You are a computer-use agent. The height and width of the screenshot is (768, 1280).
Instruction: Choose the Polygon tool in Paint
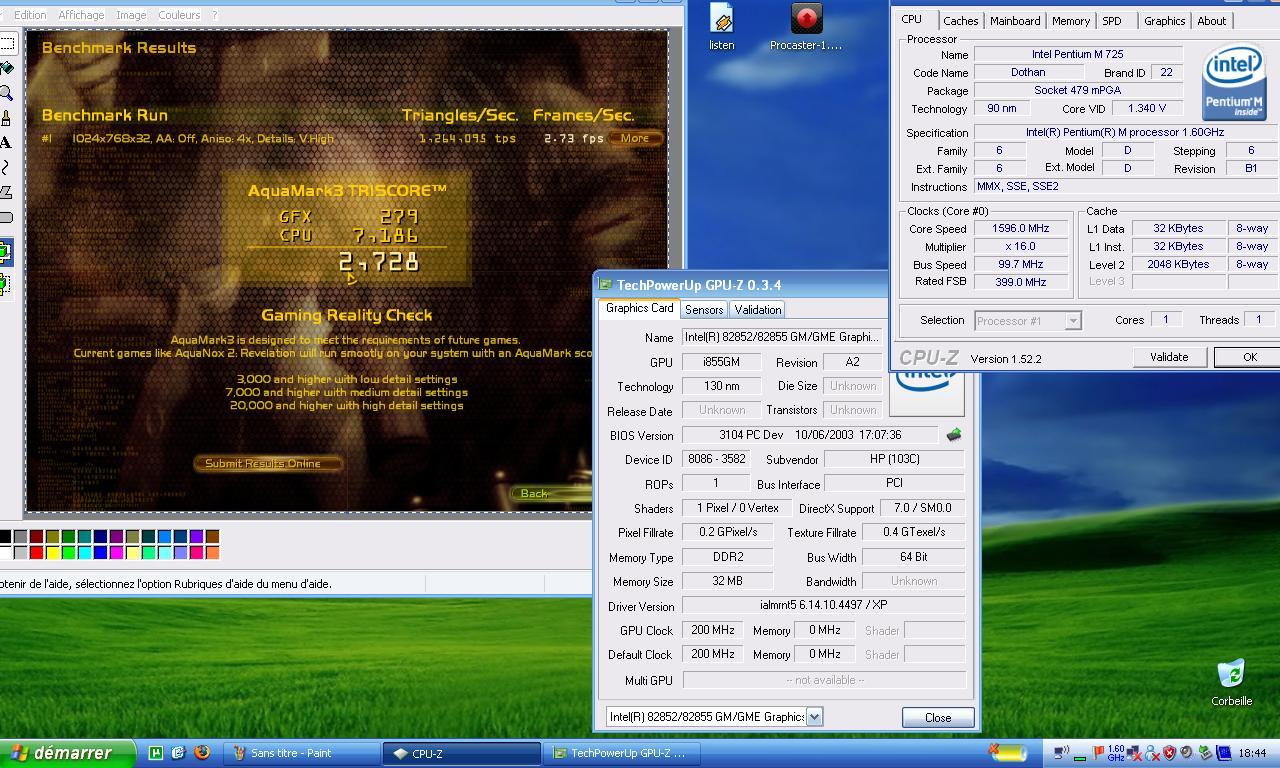7,193
